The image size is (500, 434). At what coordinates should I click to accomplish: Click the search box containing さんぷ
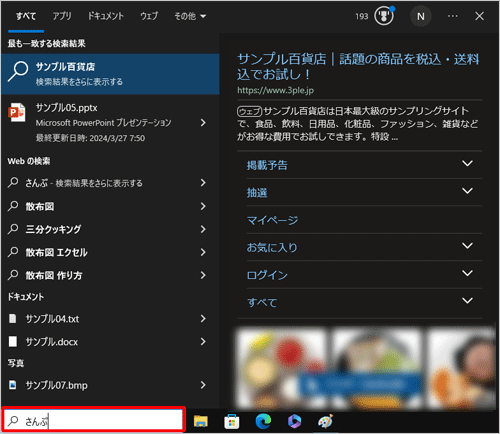[x=93, y=420]
